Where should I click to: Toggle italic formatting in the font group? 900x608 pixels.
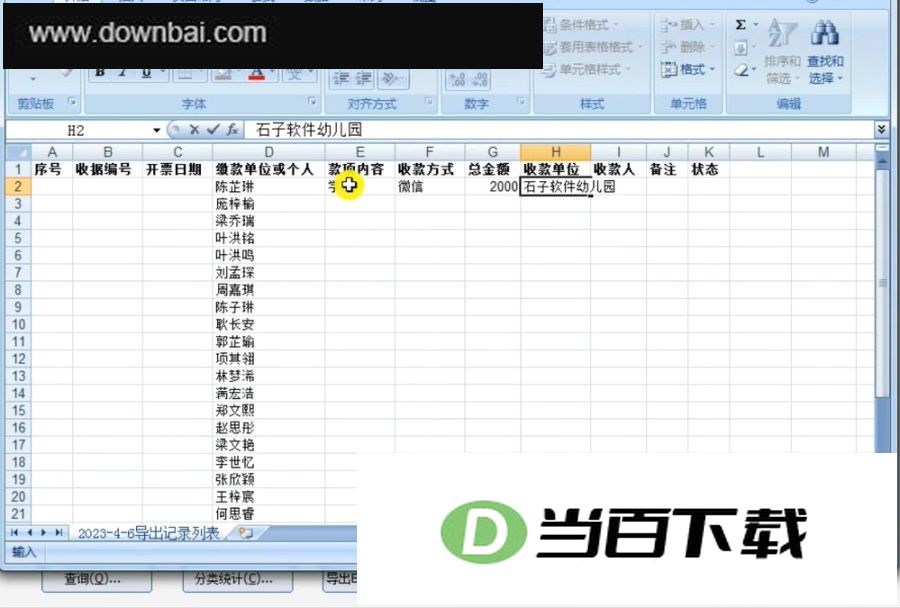click(x=122, y=73)
